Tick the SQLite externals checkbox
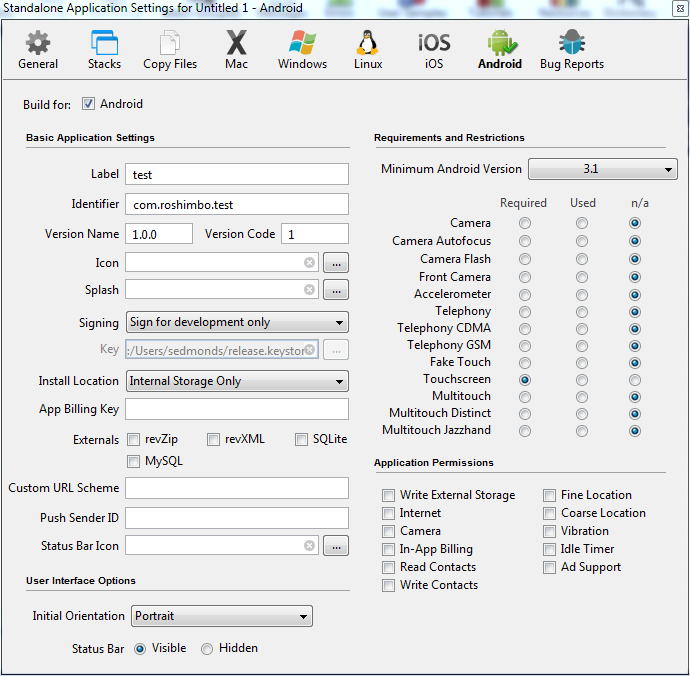This screenshot has width=690, height=676. click(x=302, y=440)
